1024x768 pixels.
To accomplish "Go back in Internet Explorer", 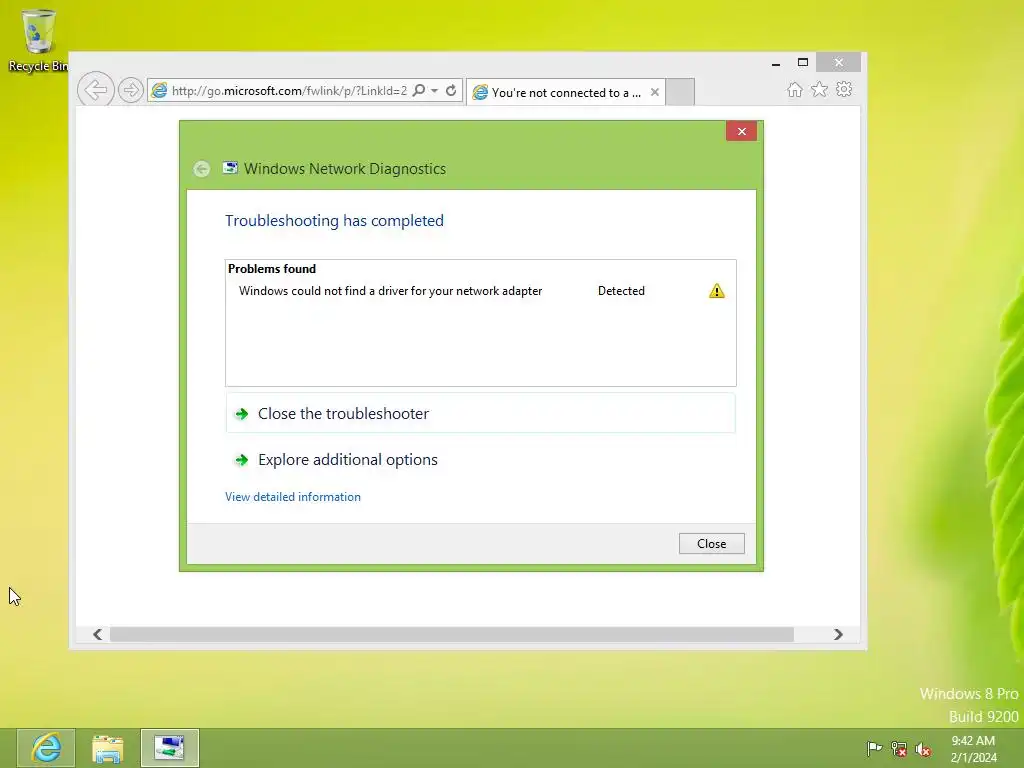I will point(96,89).
